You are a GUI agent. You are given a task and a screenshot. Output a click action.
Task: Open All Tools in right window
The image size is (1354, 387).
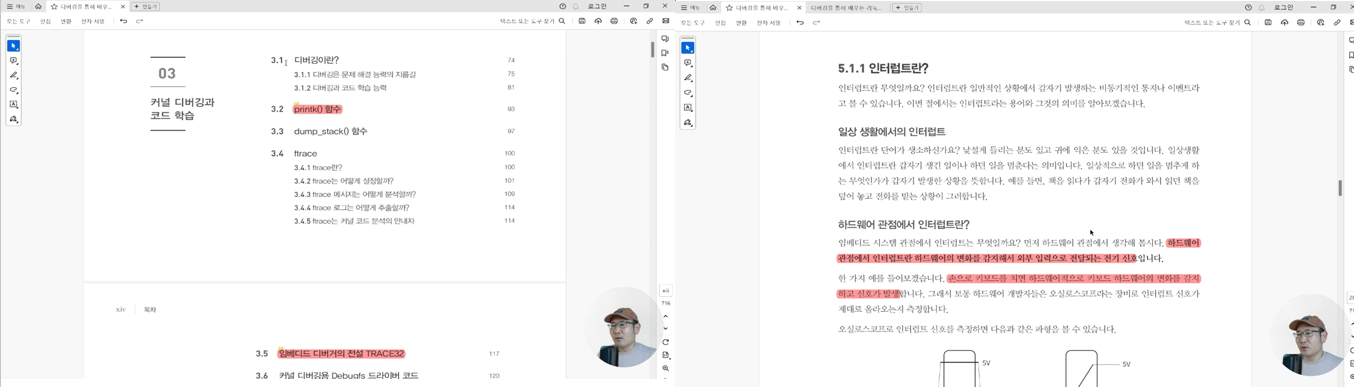(x=693, y=22)
